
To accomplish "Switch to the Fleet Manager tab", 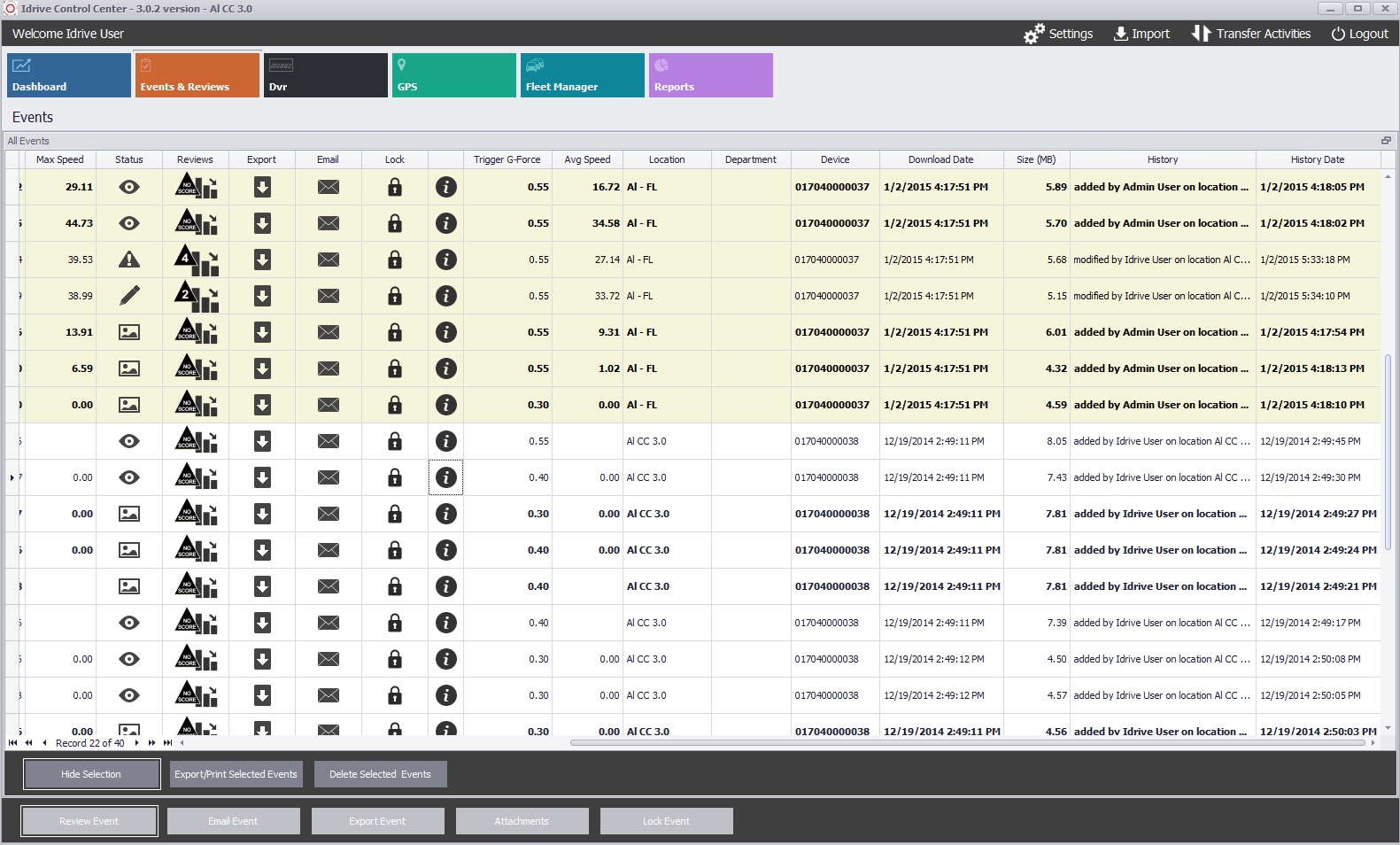I will click(582, 75).
